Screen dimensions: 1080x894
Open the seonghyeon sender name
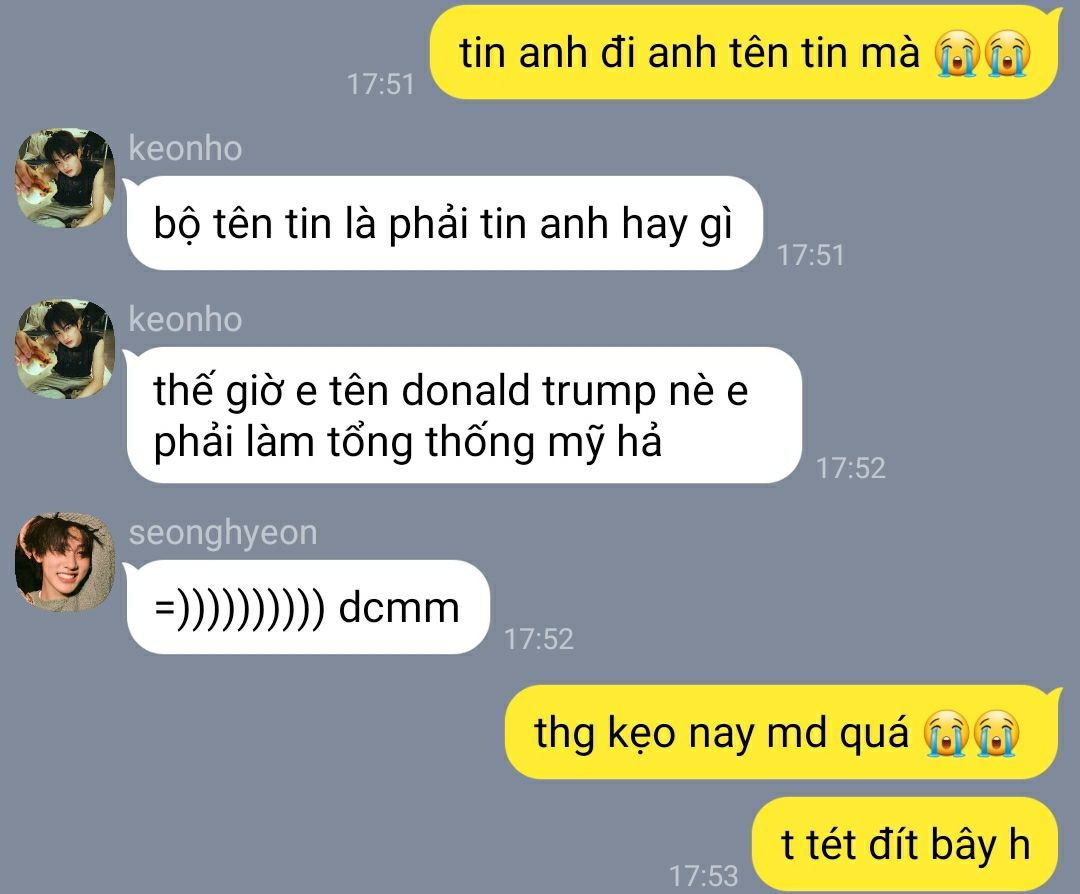tap(222, 532)
